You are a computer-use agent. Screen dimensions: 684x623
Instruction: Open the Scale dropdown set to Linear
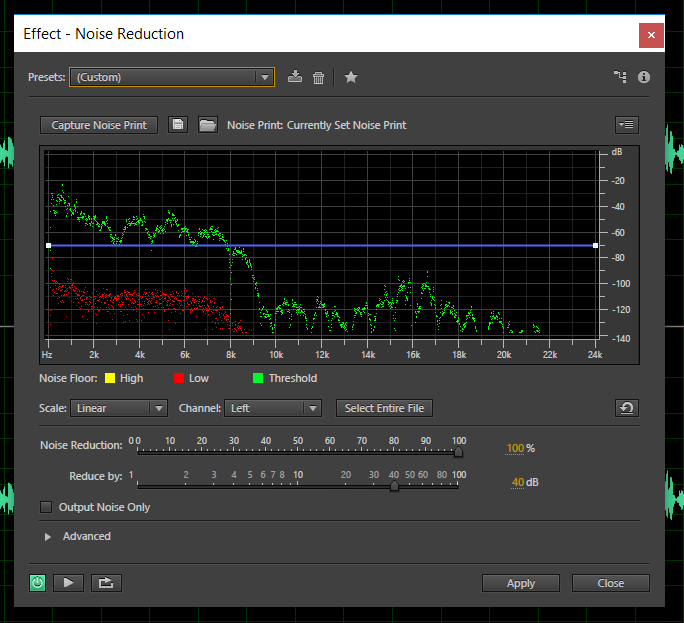click(119, 408)
